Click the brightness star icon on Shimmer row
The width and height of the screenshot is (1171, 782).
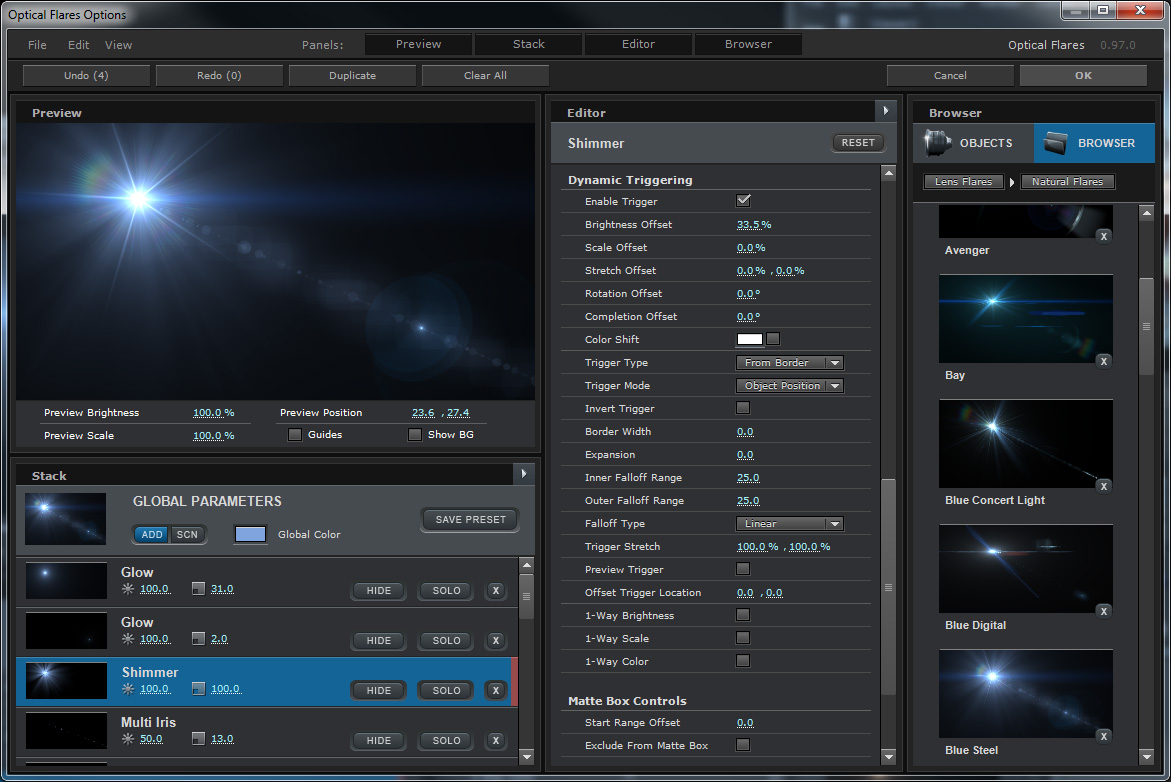tap(128, 689)
